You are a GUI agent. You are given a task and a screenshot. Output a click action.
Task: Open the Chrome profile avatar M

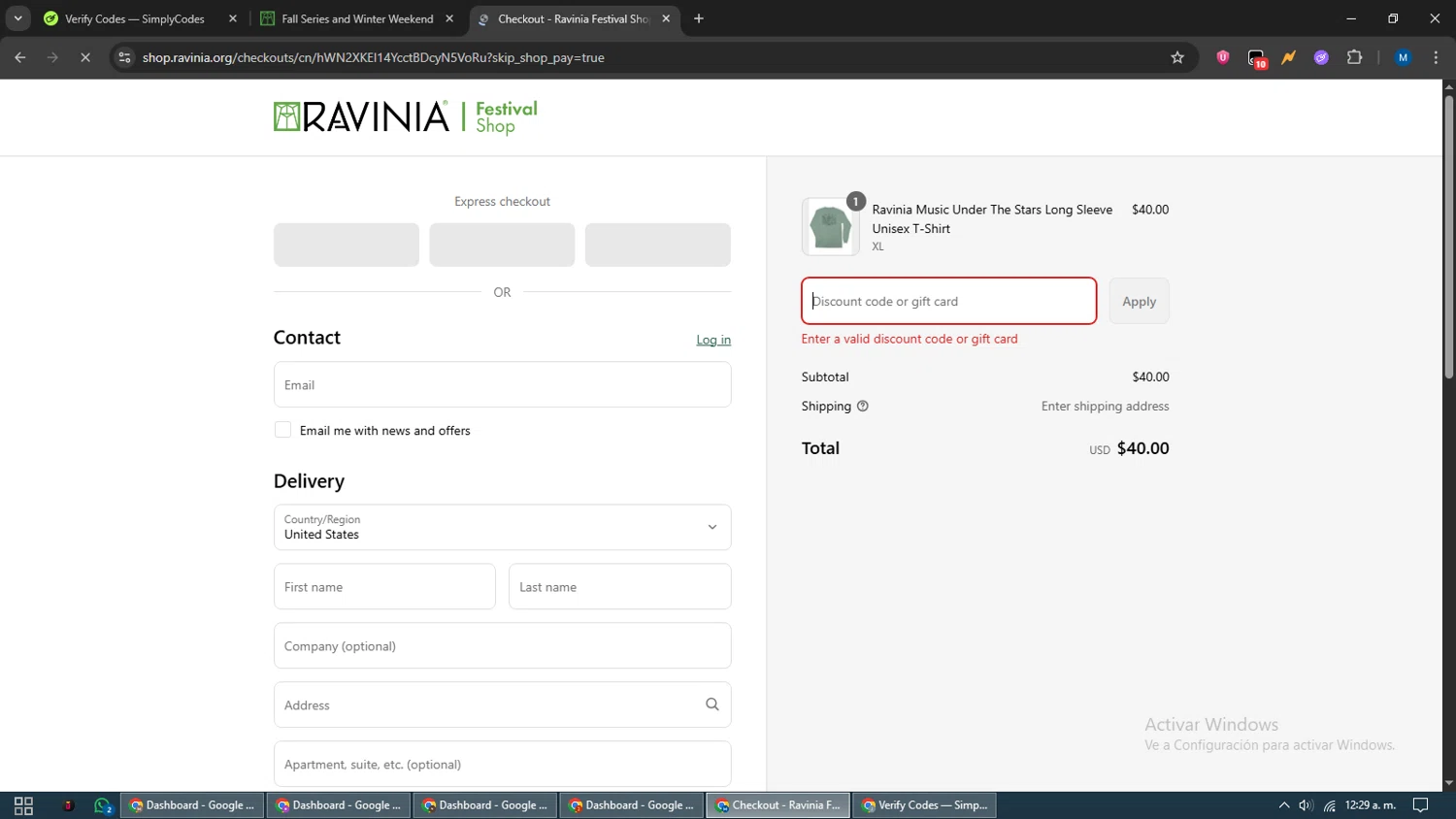[x=1403, y=57]
